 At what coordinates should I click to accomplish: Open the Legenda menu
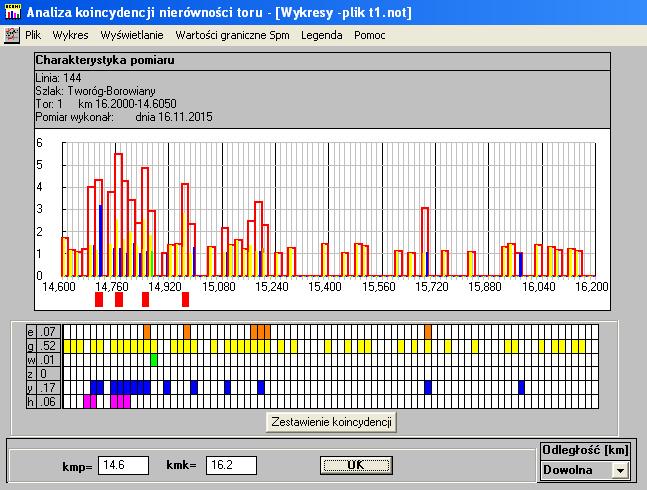pos(321,35)
